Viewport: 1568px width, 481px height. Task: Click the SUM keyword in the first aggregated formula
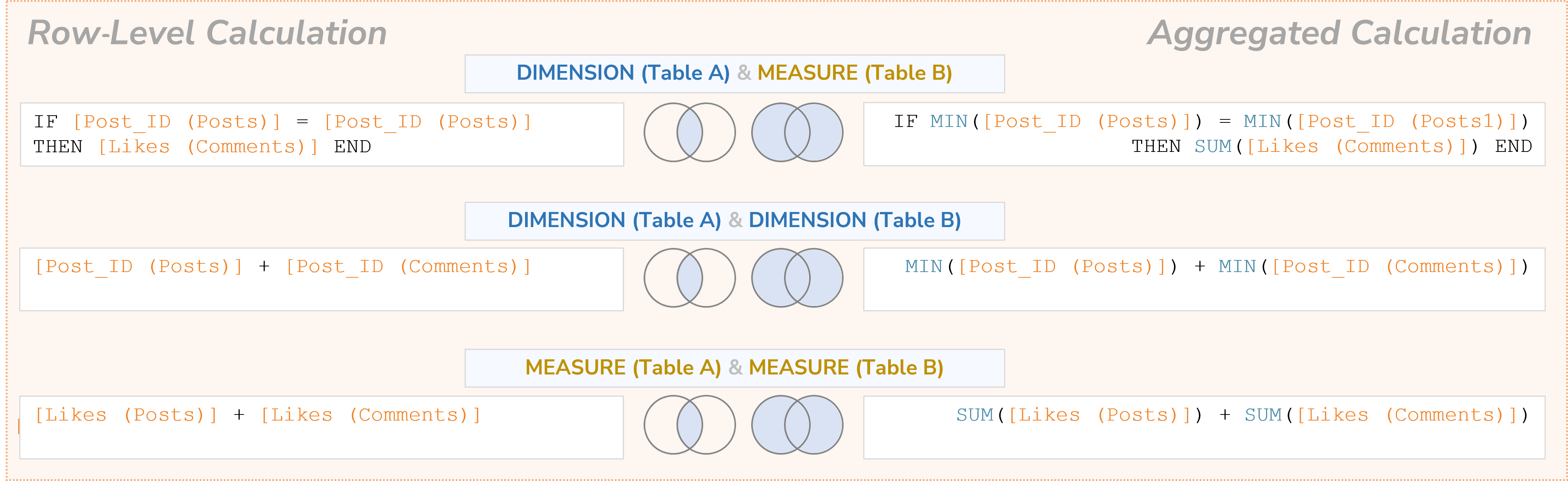pyautogui.click(x=1212, y=146)
